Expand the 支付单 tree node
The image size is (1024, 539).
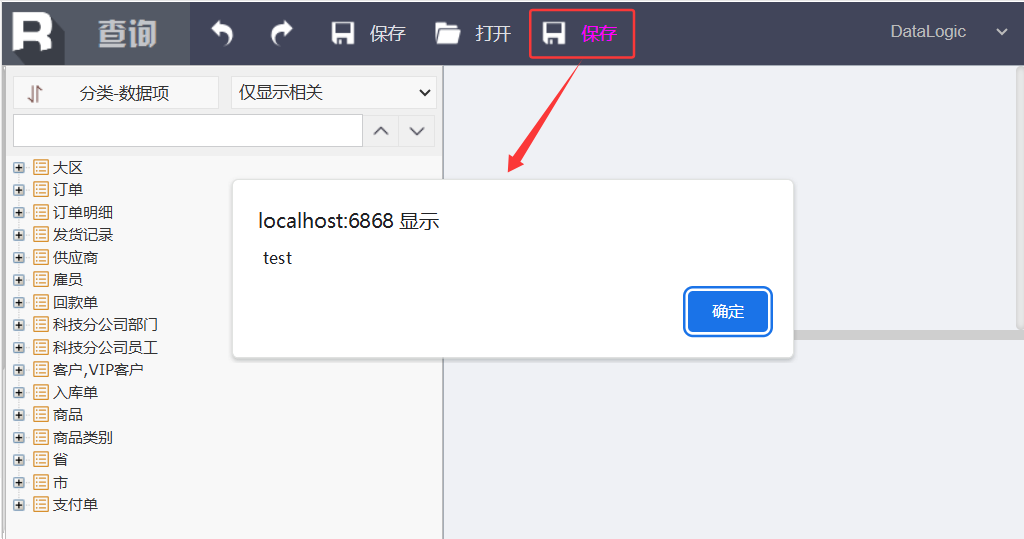pyautogui.click(x=19, y=504)
